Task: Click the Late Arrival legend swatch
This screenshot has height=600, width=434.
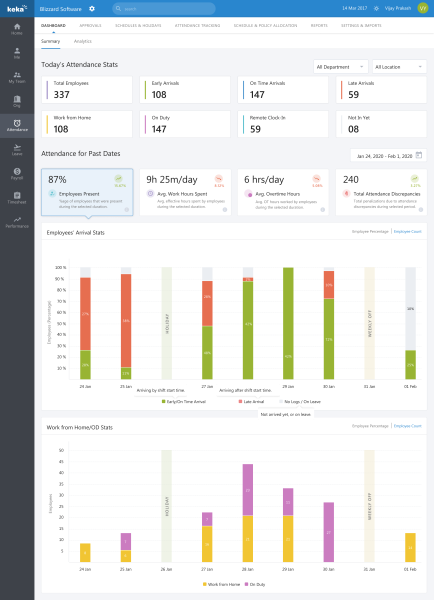Action: coord(240,402)
